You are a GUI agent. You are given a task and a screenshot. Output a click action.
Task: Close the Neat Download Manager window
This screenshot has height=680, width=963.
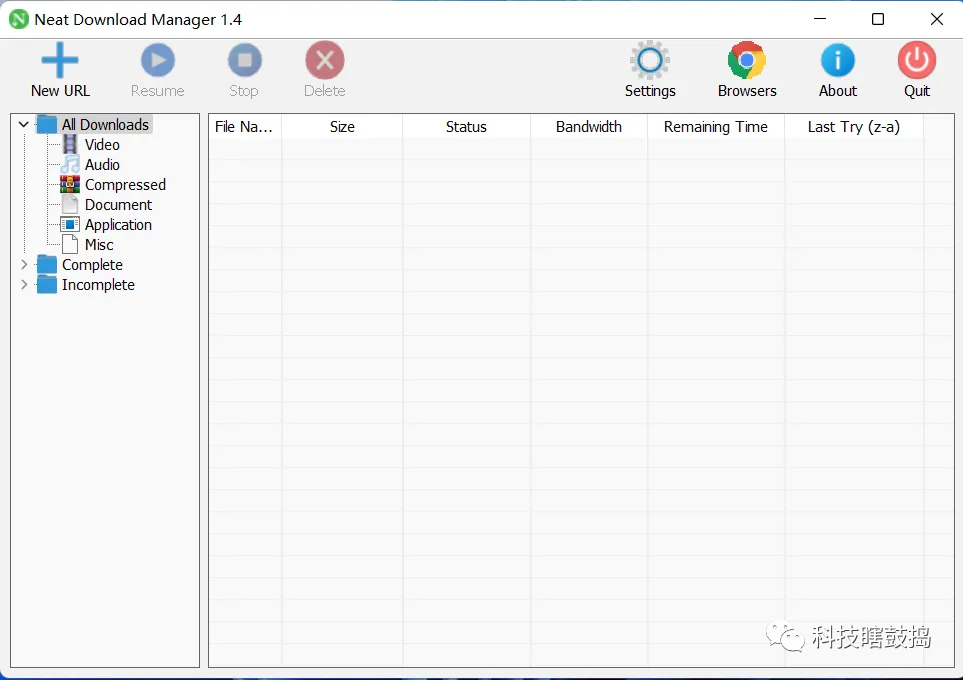(937, 19)
